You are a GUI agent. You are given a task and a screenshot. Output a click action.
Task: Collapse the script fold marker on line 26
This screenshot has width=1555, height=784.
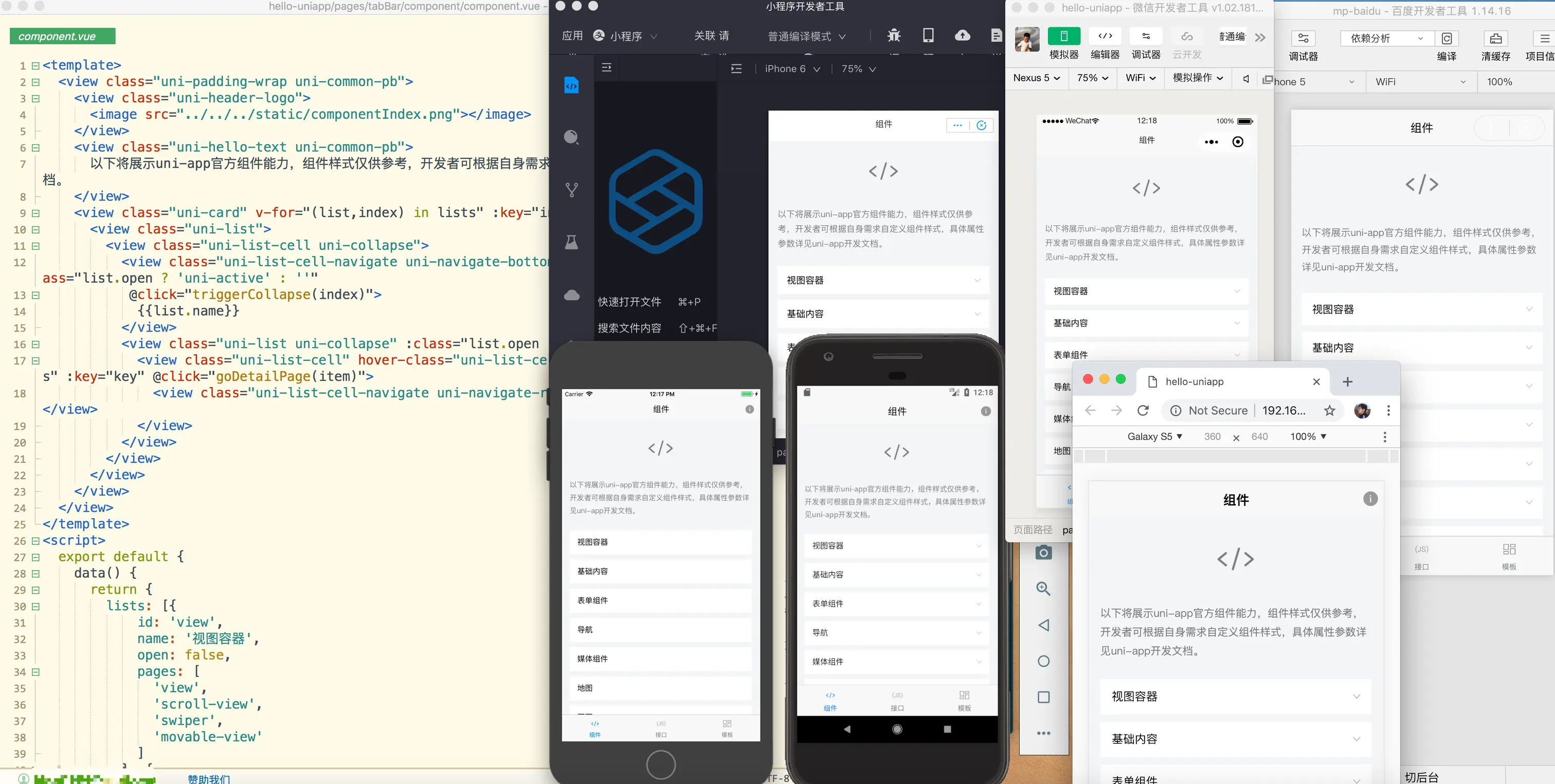click(35, 541)
